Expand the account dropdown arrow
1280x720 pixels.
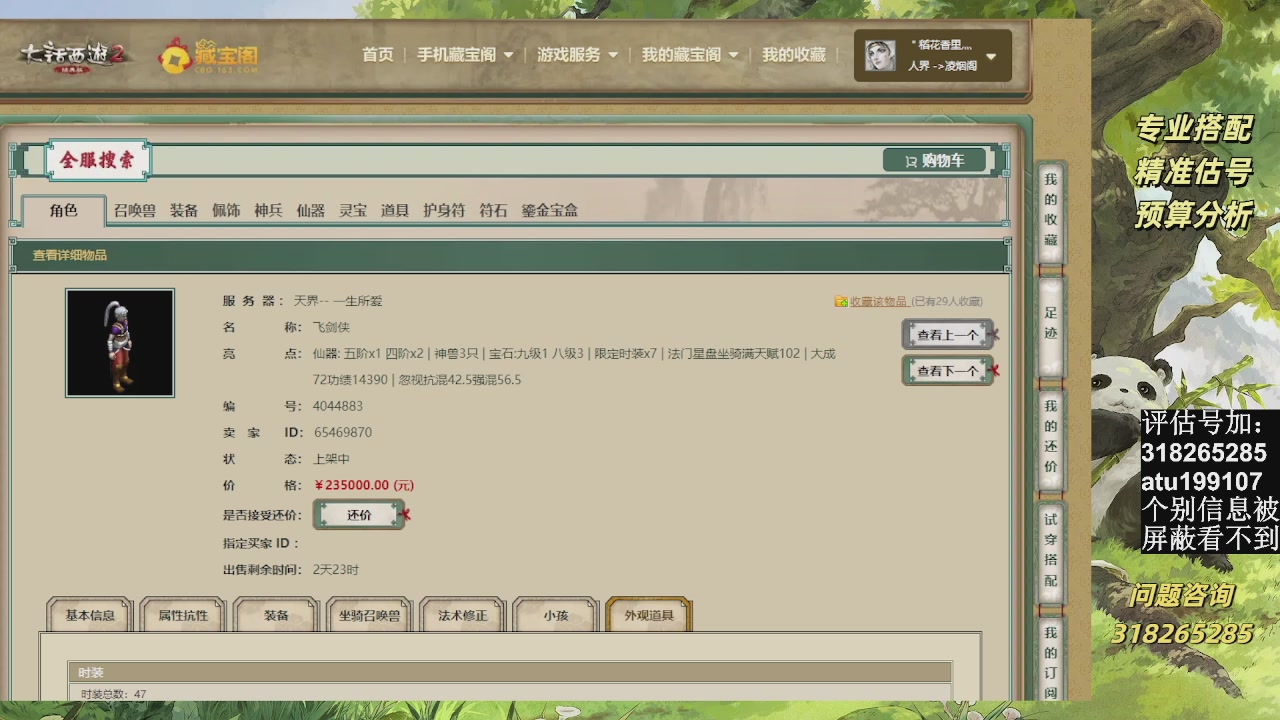coord(991,56)
